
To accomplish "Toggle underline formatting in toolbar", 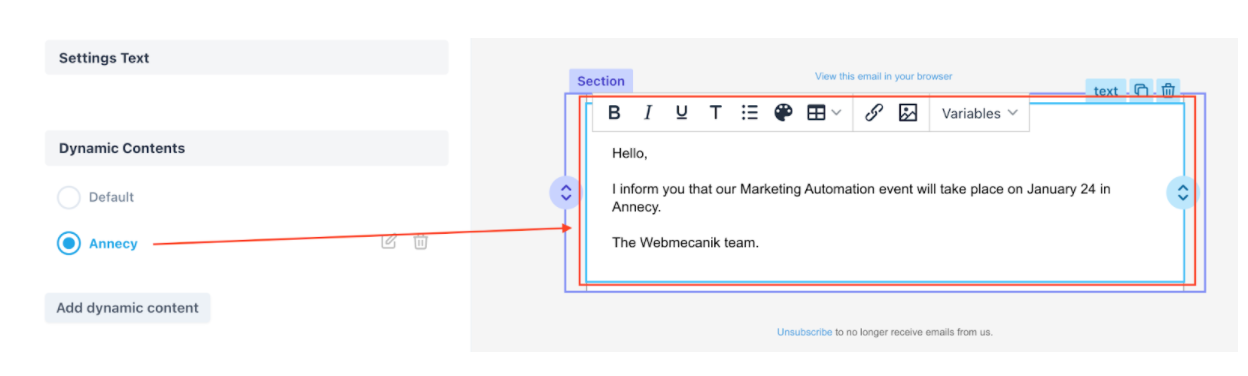I will pyautogui.click(x=681, y=113).
